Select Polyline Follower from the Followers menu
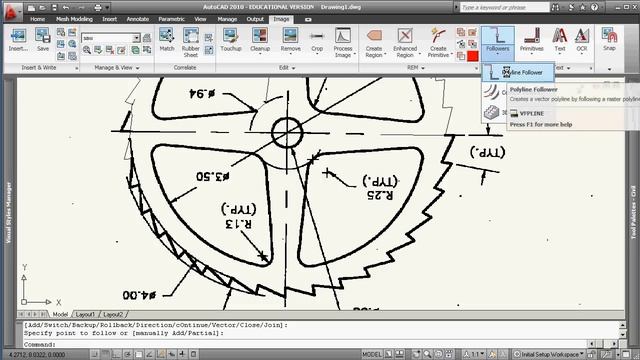This screenshot has height=360, width=640. (x=518, y=72)
